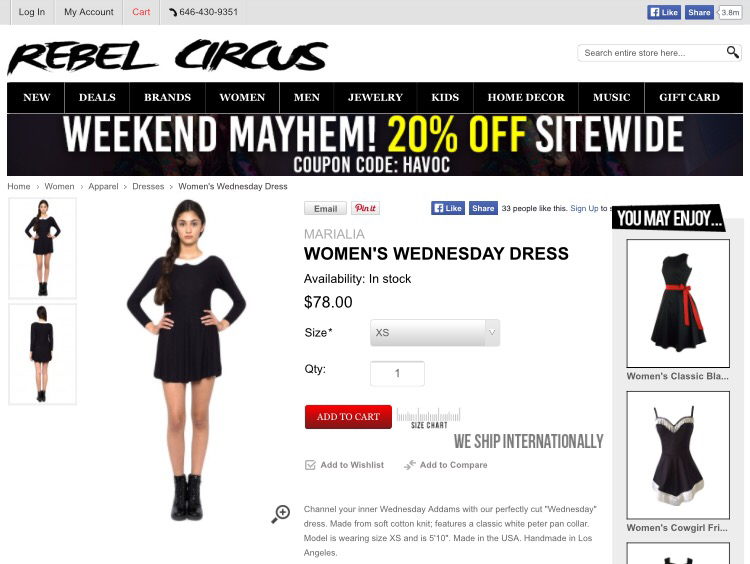The image size is (750, 564).
Task: Go to Dresses in the breadcrumb
Action: 148,187
